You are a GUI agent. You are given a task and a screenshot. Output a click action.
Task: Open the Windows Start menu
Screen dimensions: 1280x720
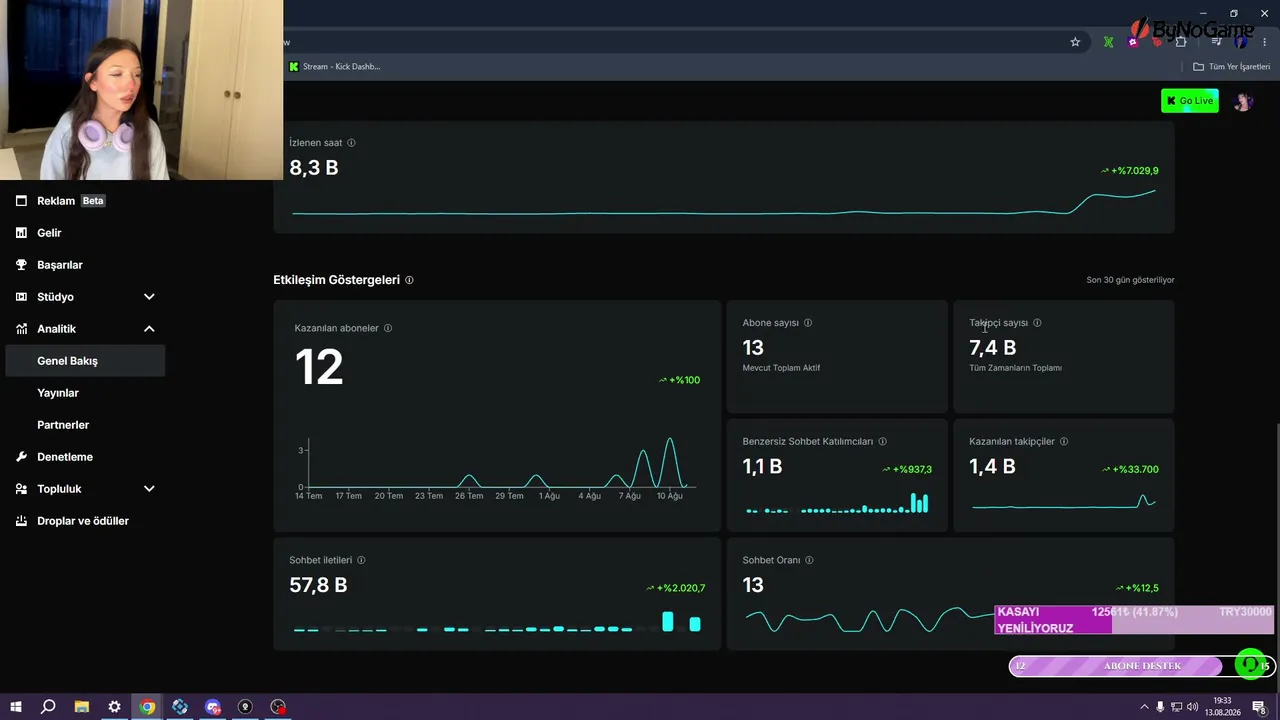[x=16, y=707]
